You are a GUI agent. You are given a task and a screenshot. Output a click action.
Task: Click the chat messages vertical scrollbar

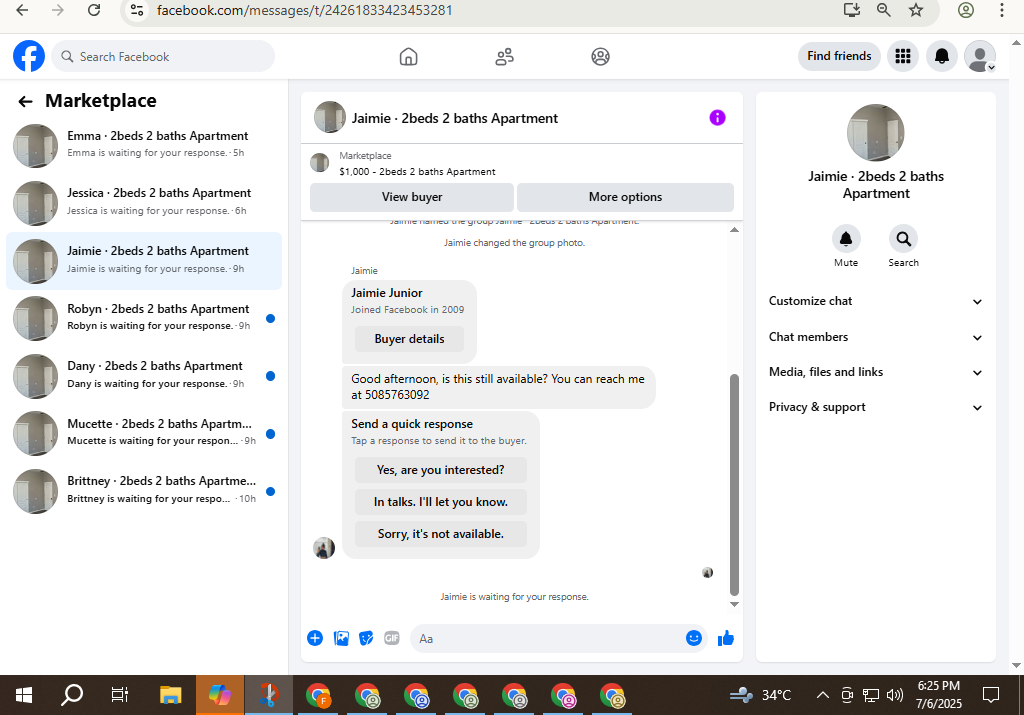pos(734,485)
